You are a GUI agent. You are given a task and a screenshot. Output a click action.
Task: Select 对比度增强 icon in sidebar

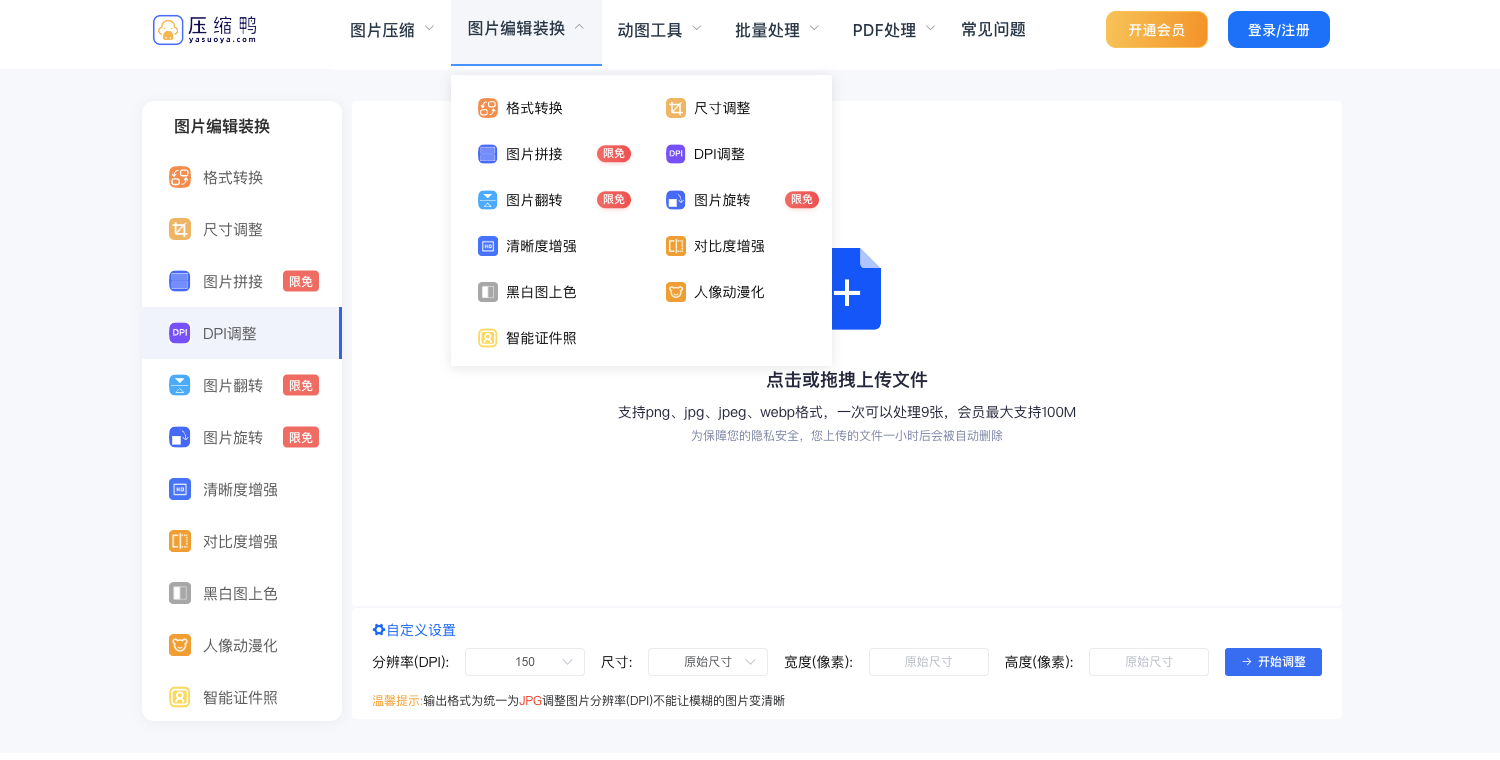click(x=180, y=541)
